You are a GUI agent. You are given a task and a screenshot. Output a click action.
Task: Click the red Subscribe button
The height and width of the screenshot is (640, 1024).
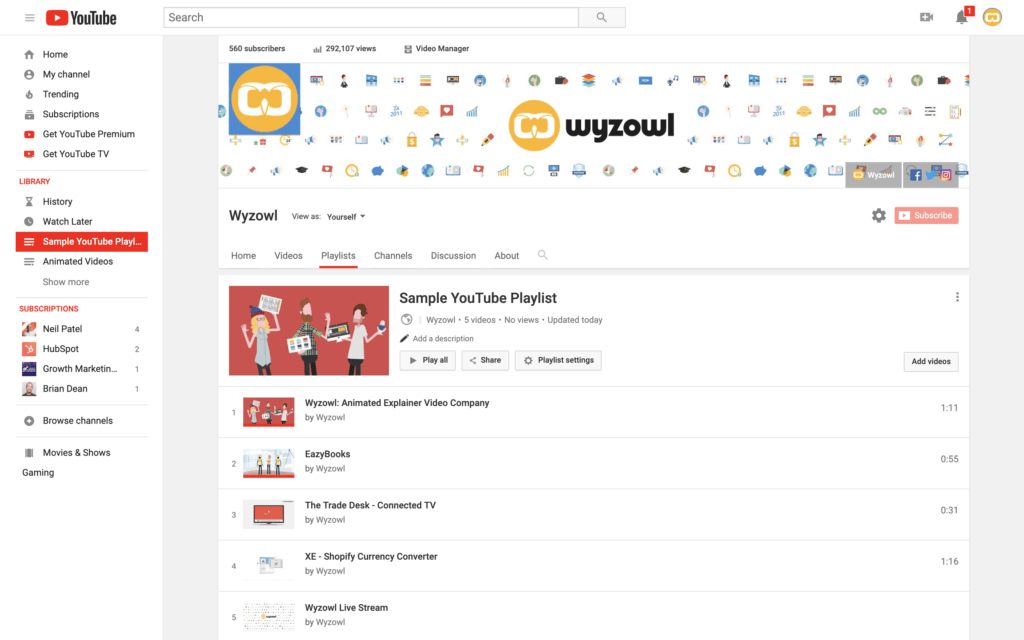pos(925,214)
